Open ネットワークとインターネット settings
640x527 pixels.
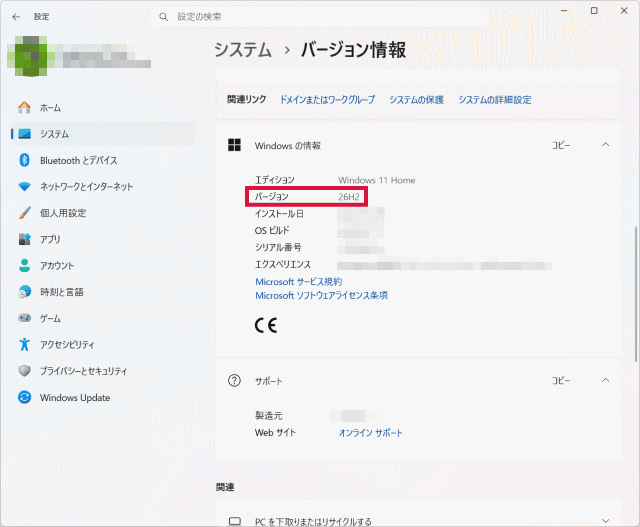click(103, 187)
